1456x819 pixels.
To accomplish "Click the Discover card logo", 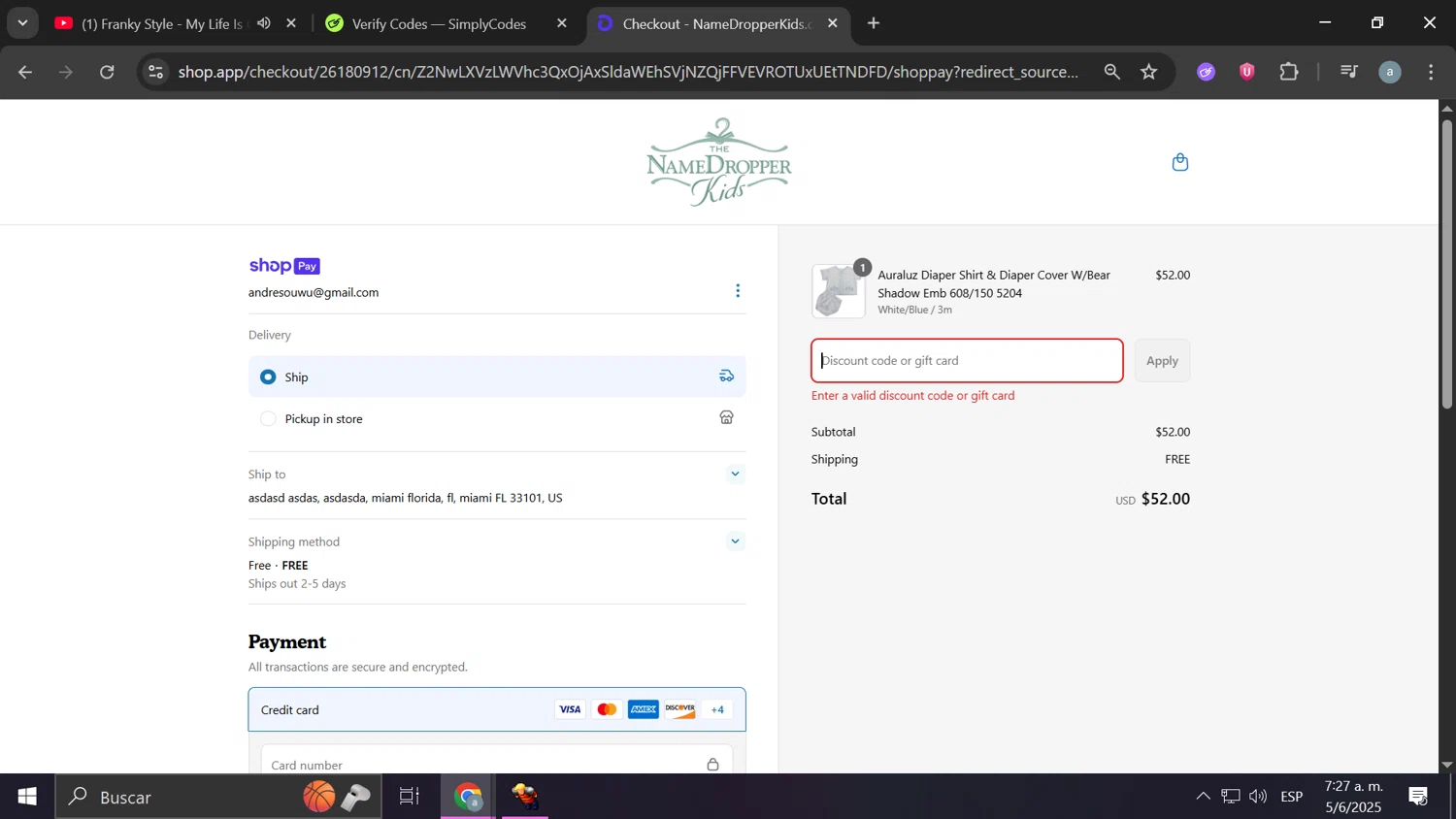I will click(x=679, y=709).
